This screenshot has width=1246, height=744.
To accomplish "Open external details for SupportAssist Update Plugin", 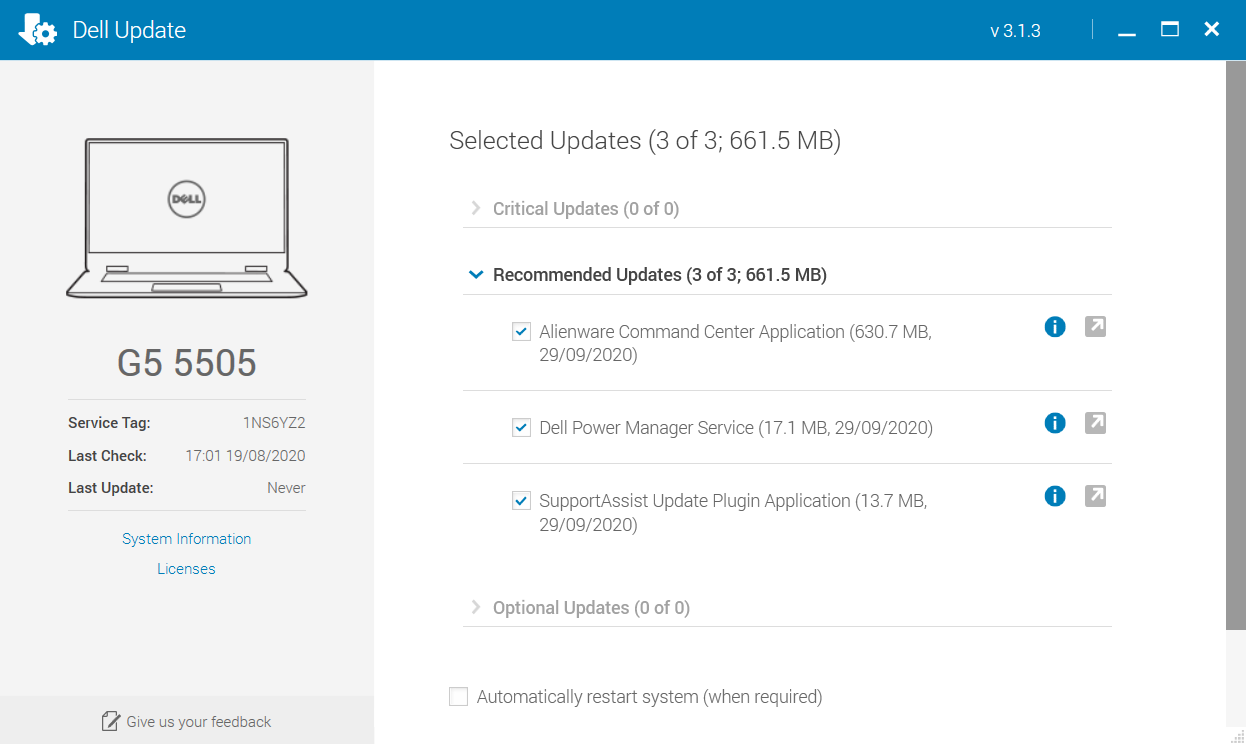I will click(x=1095, y=496).
